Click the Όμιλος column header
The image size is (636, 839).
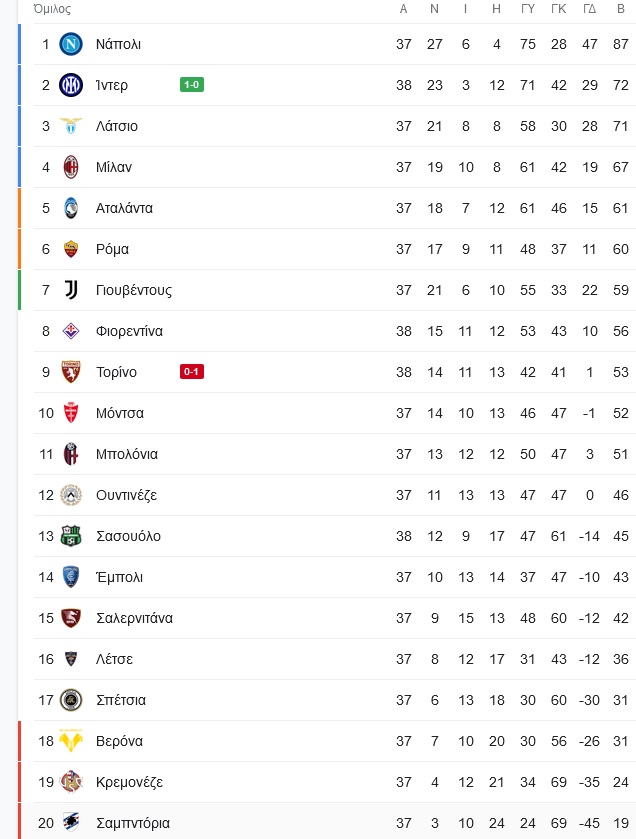[52, 9]
